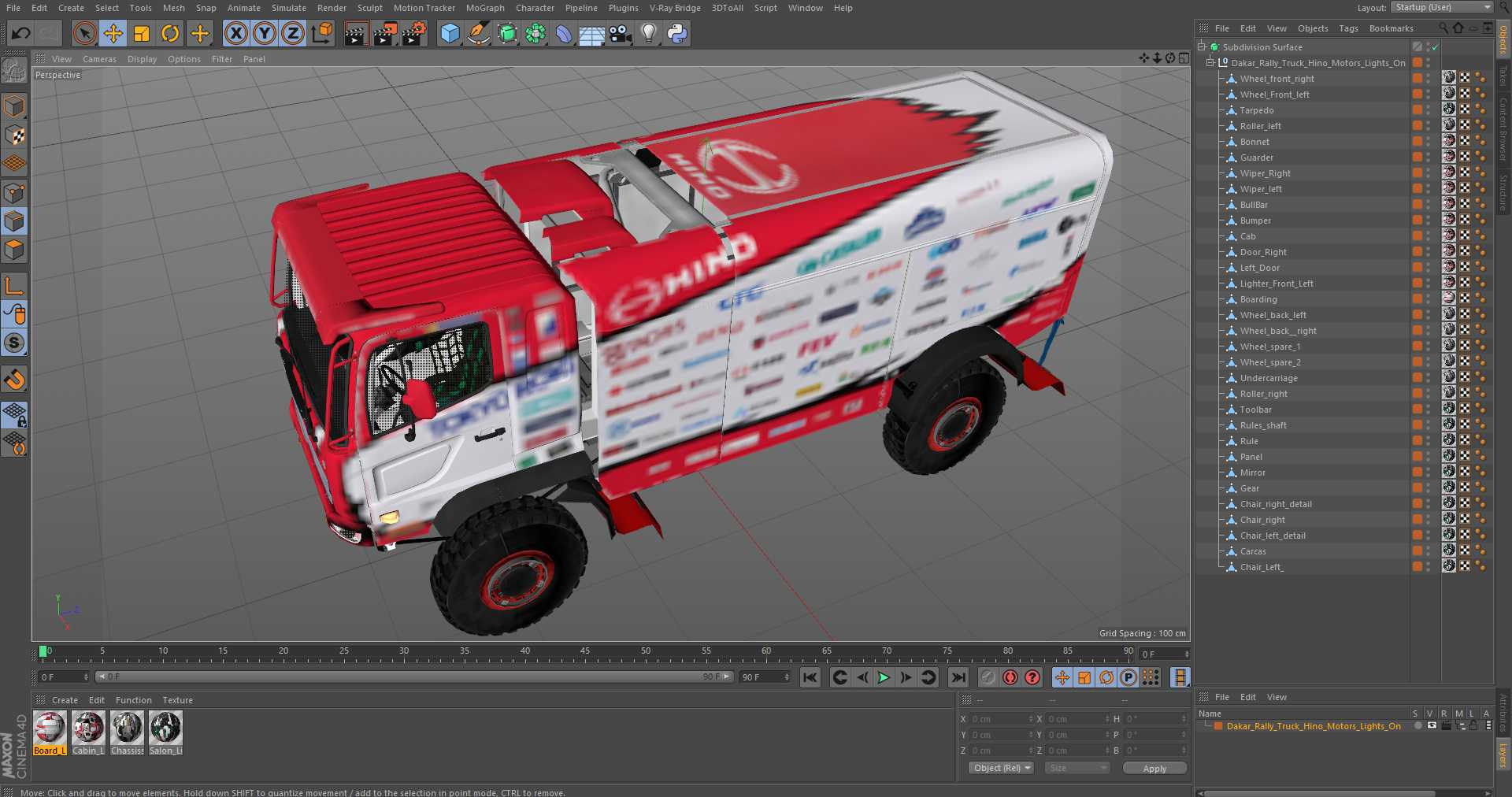
Task: Toggle Z axis lock
Action: [x=293, y=33]
